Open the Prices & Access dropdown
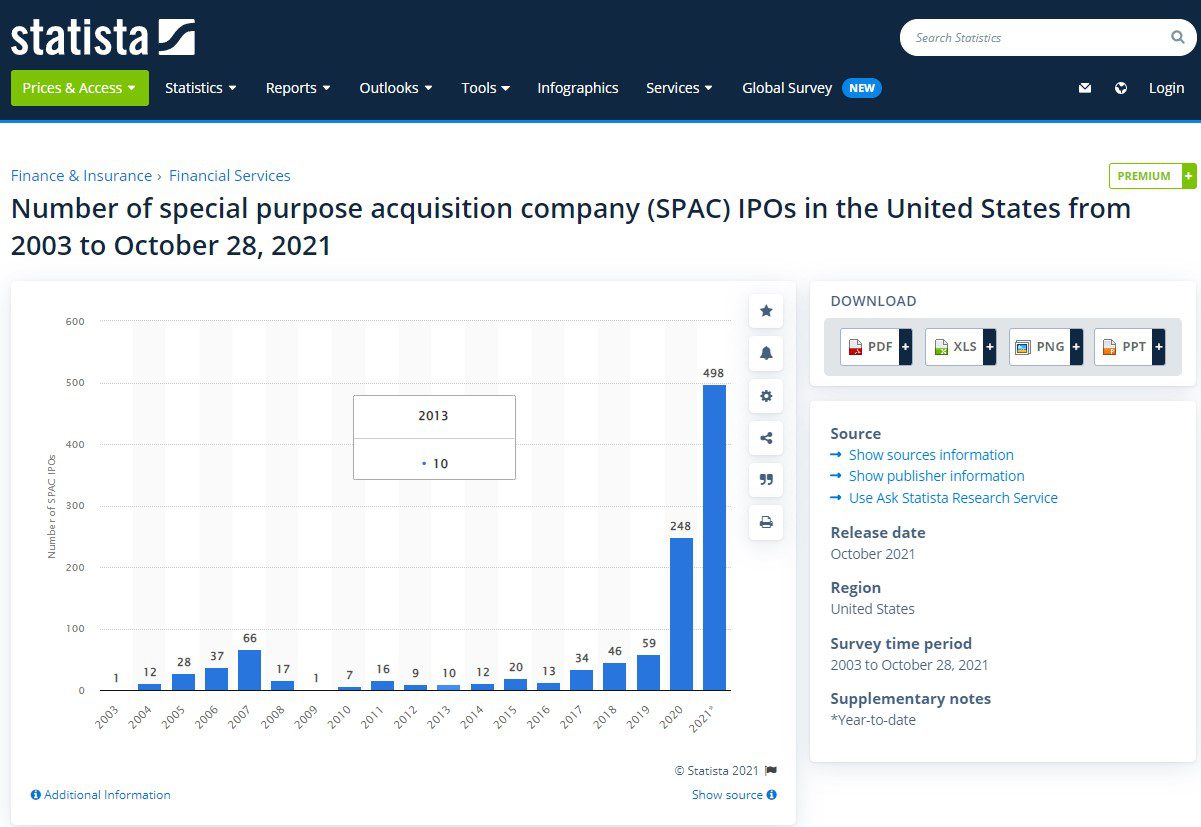1201x827 pixels. coord(80,88)
